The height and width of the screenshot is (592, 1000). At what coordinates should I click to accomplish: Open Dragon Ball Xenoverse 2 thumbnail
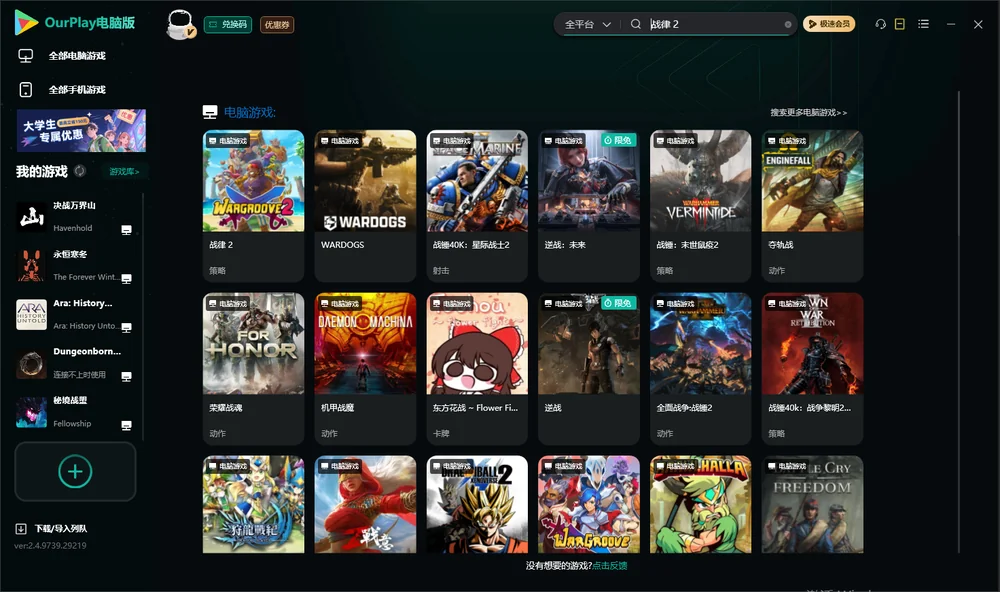click(477, 504)
